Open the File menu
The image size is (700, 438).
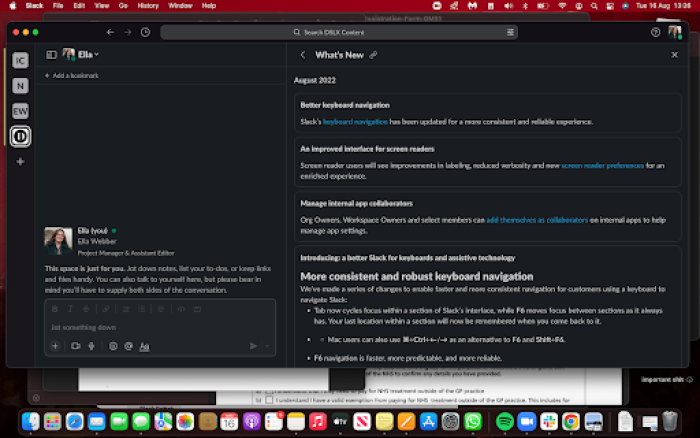coord(58,6)
